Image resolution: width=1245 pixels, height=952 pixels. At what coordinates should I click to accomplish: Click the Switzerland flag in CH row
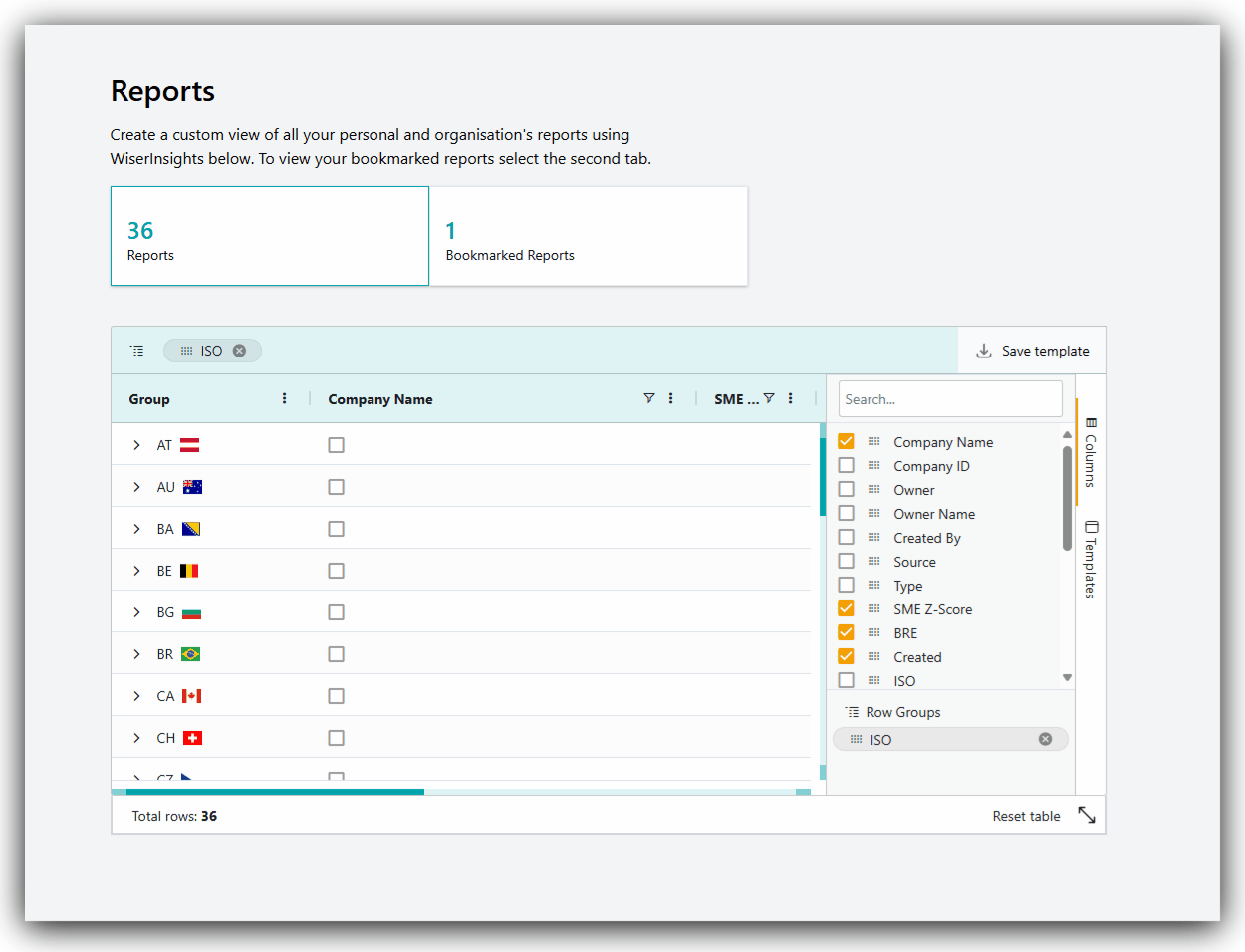click(193, 738)
